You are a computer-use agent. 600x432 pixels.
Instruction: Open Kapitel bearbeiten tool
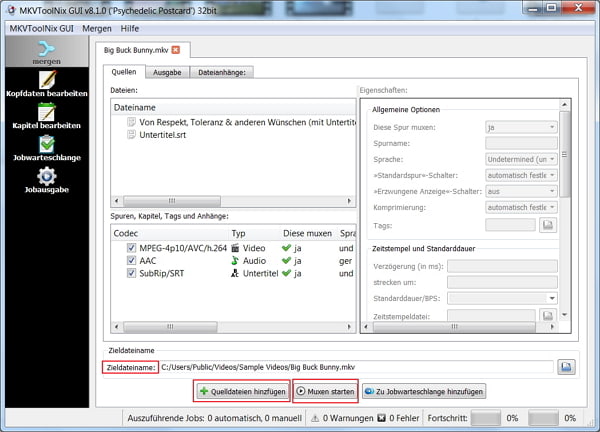47,116
